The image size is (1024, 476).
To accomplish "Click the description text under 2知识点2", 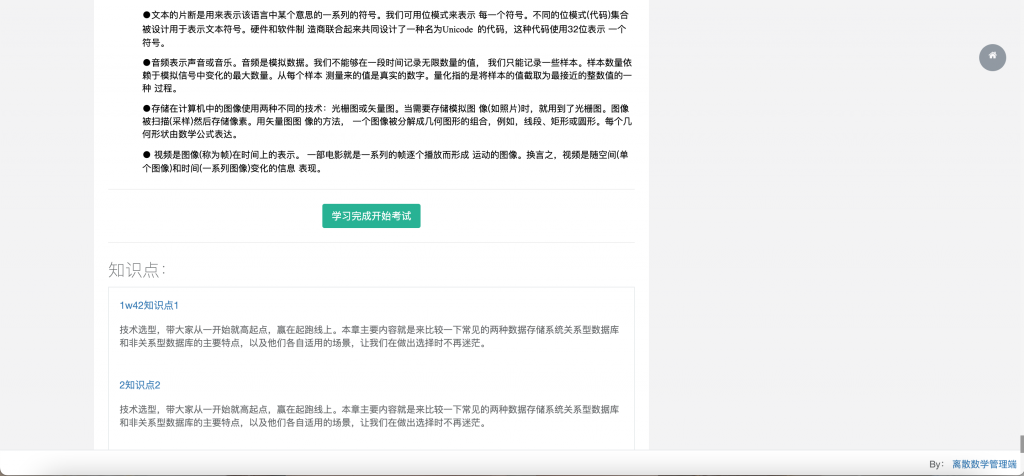I will 370,416.
